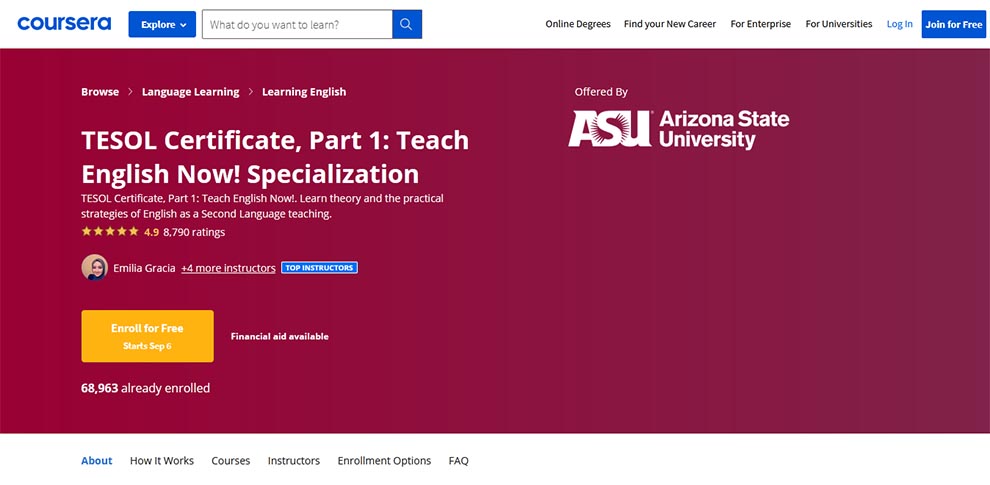Click the Log In link
Viewport: 990px width, 485px height.
(x=900, y=24)
